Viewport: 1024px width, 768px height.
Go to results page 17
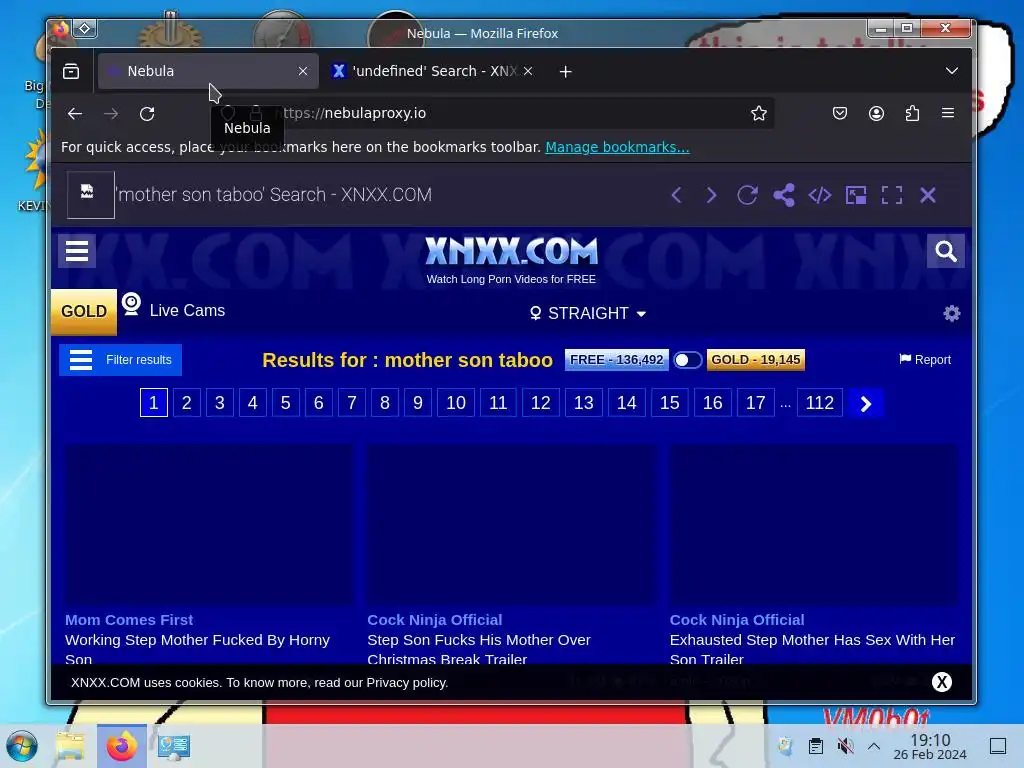point(756,403)
